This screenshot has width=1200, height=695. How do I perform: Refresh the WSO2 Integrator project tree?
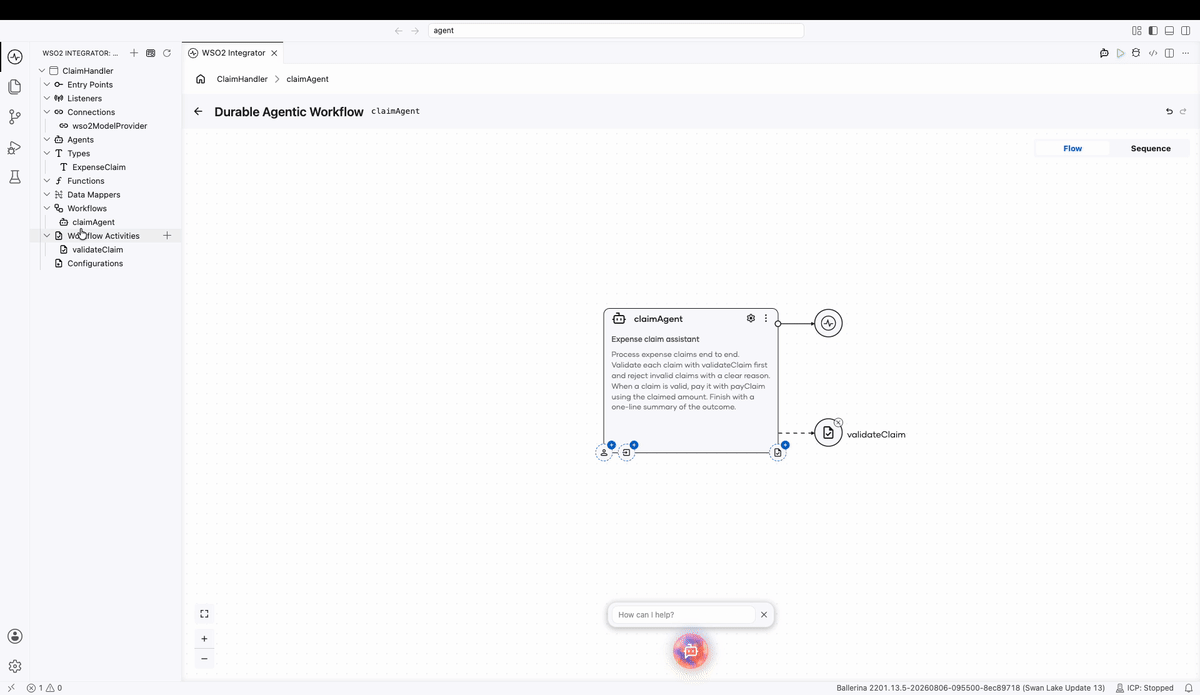[x=167, y=53]
